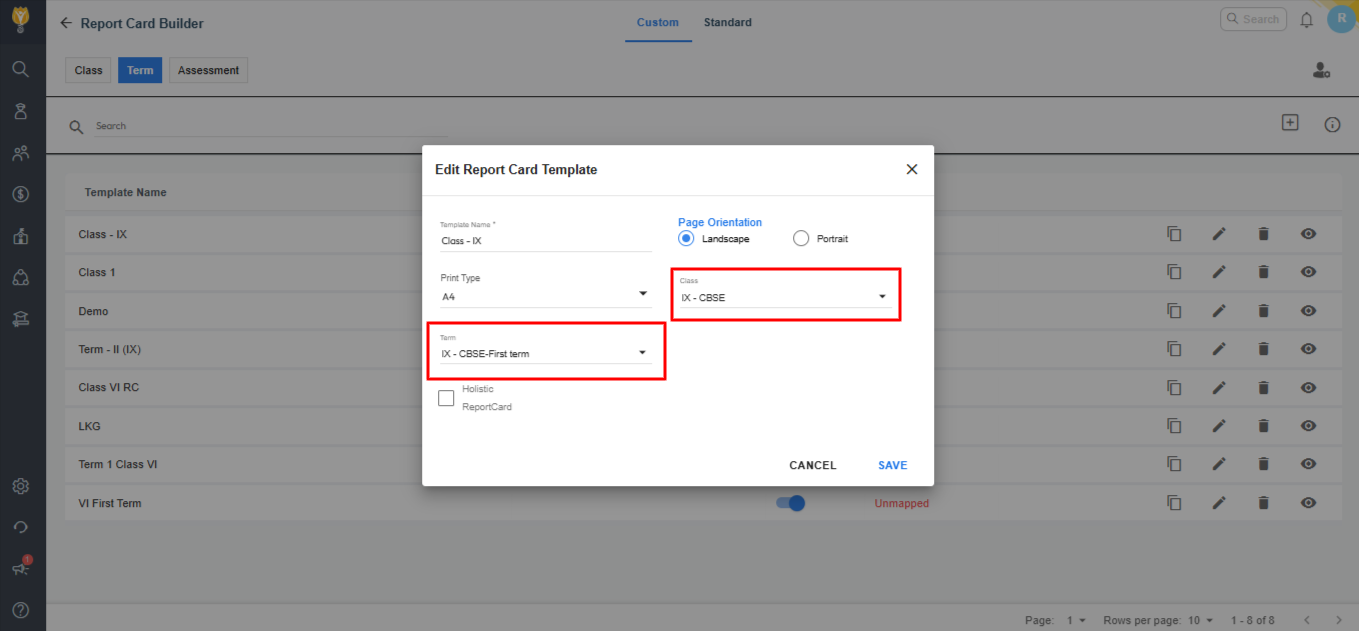Open the info icon near search
The height and width of the screenshot is (631, 1359).
click(x=1332, y=125)
